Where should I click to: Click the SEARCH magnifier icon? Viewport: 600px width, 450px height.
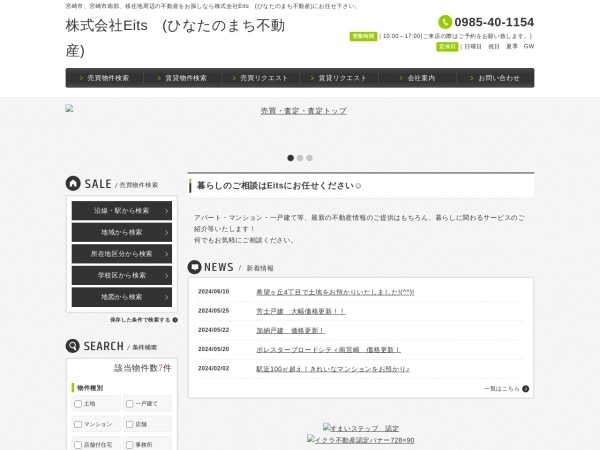click(72, 346)
